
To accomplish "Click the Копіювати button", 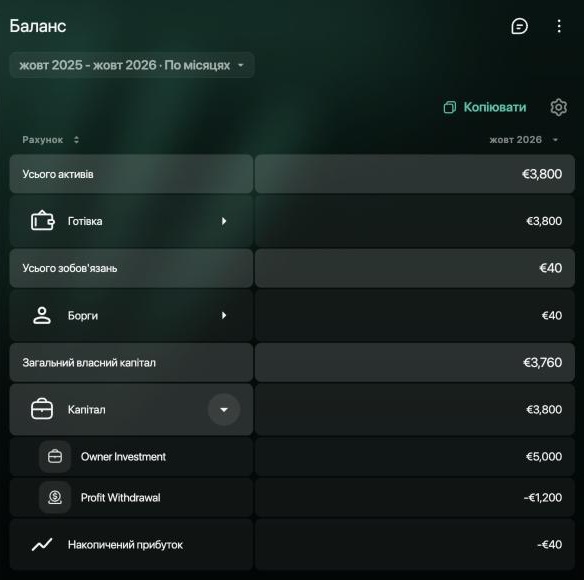I will tap(485, 107).
